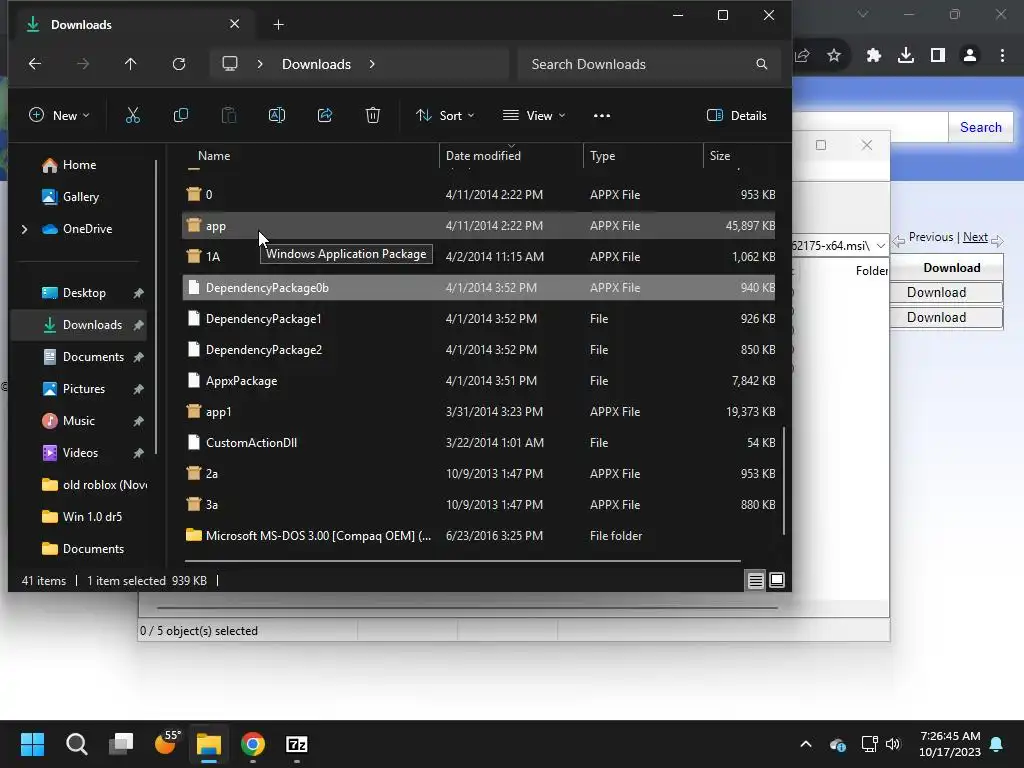Refresh the Downloads folder view
1024x768 pixels.
click(x=179, y=64)
